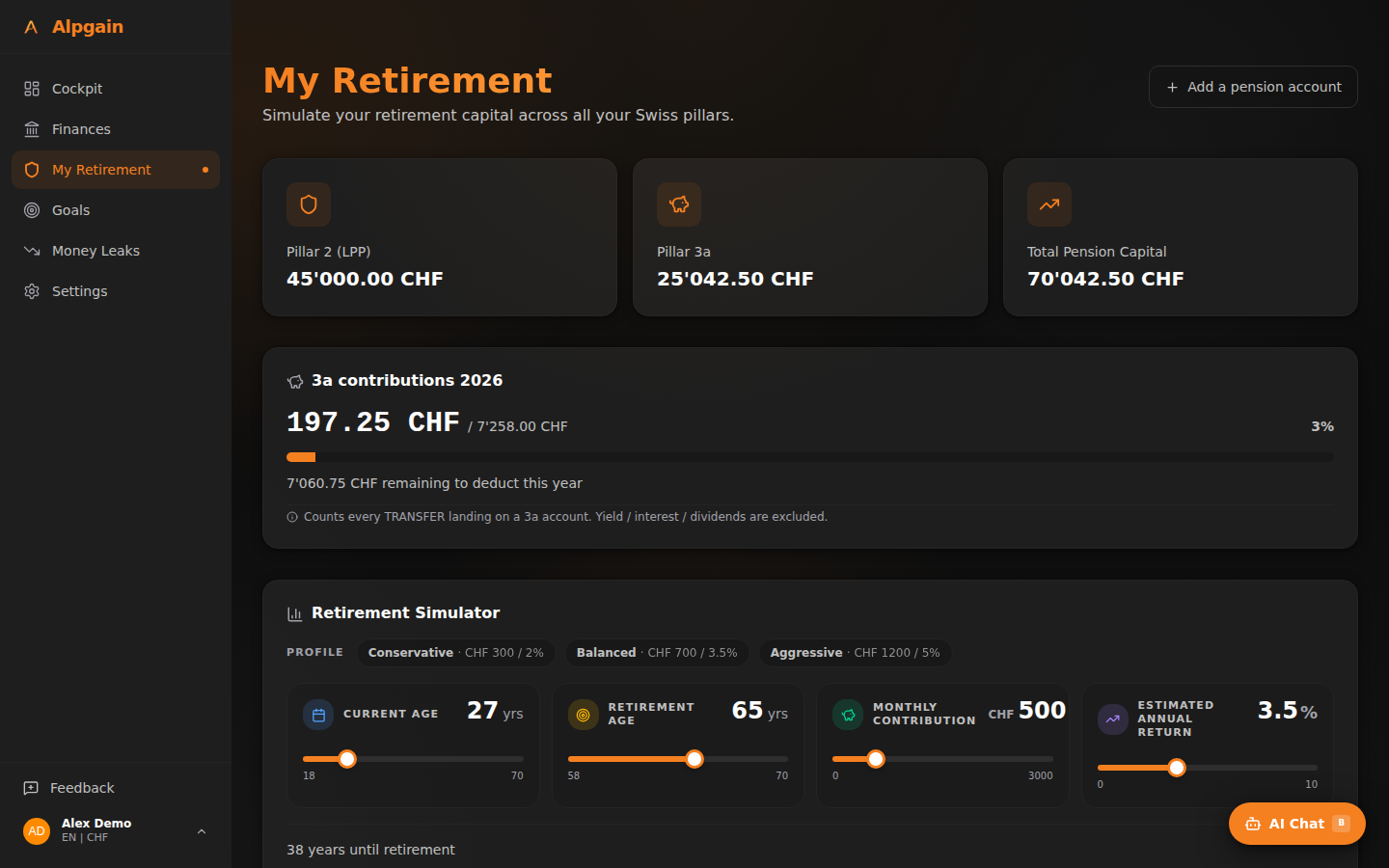Click the Pillar 3a card
The width and height of the screenshot is (1389, 868).
click(810, 237)
